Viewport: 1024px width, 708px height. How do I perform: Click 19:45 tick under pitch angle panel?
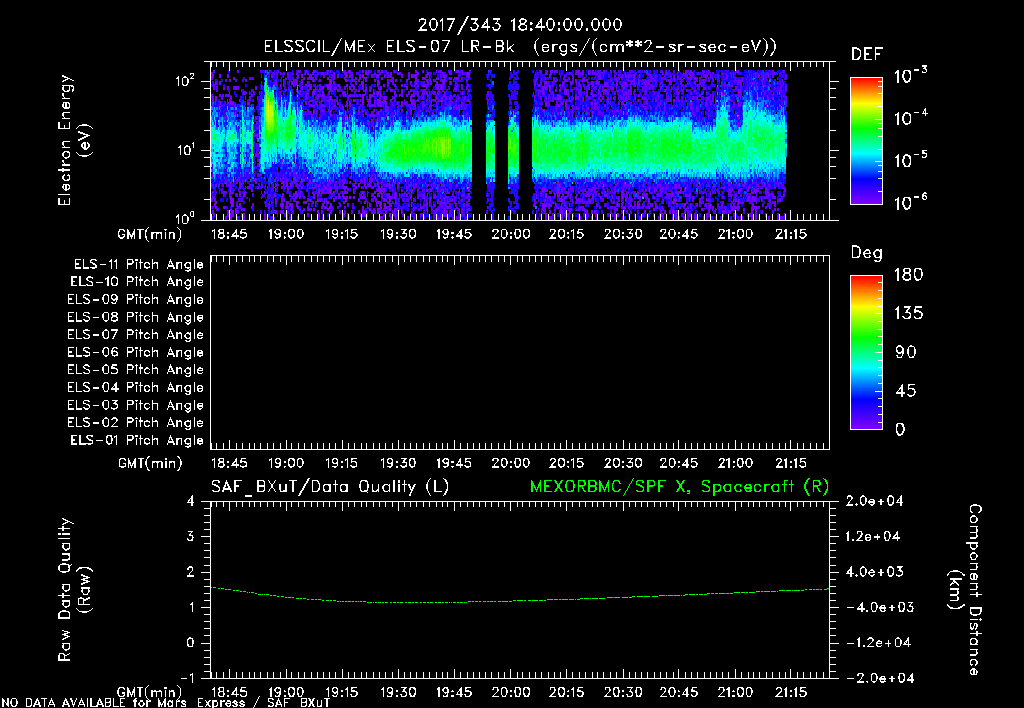pos(454,463)
